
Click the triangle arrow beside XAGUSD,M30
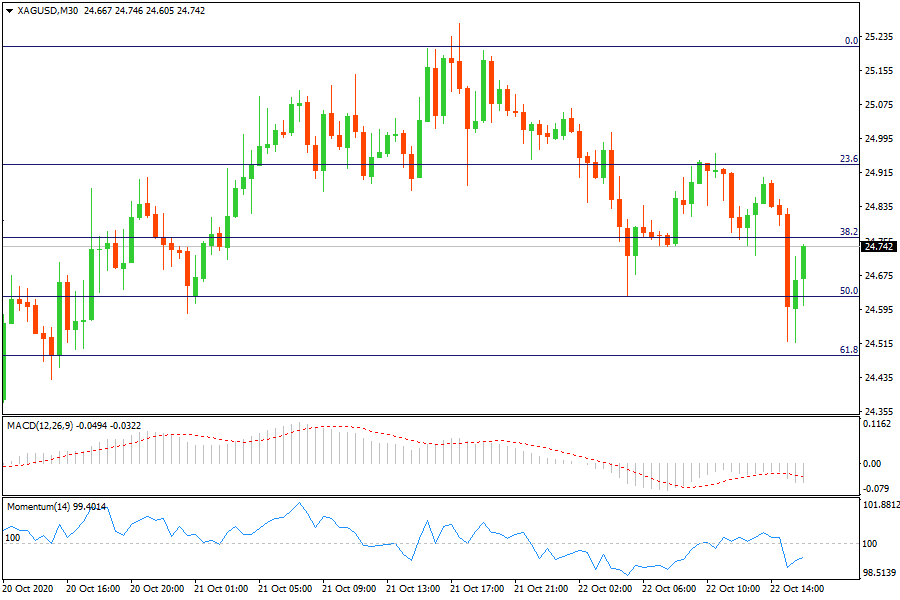(x=10, y=10)
